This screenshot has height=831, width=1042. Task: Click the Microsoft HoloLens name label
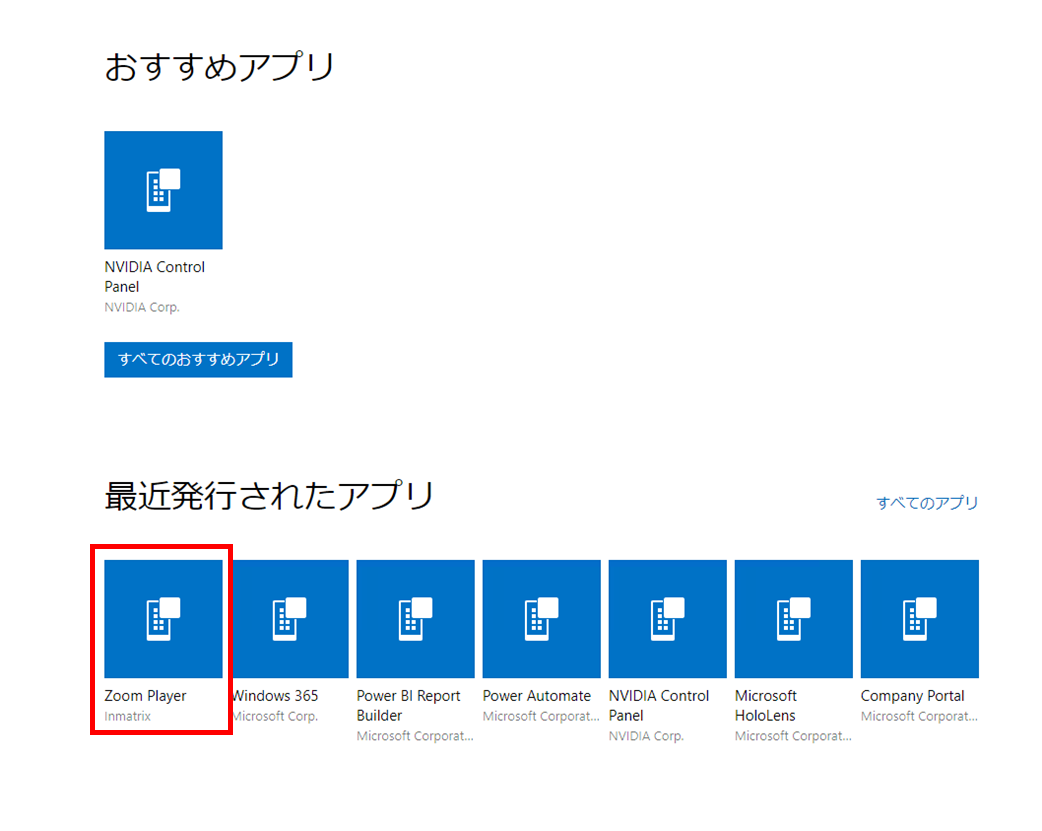(x=766, y=705)
